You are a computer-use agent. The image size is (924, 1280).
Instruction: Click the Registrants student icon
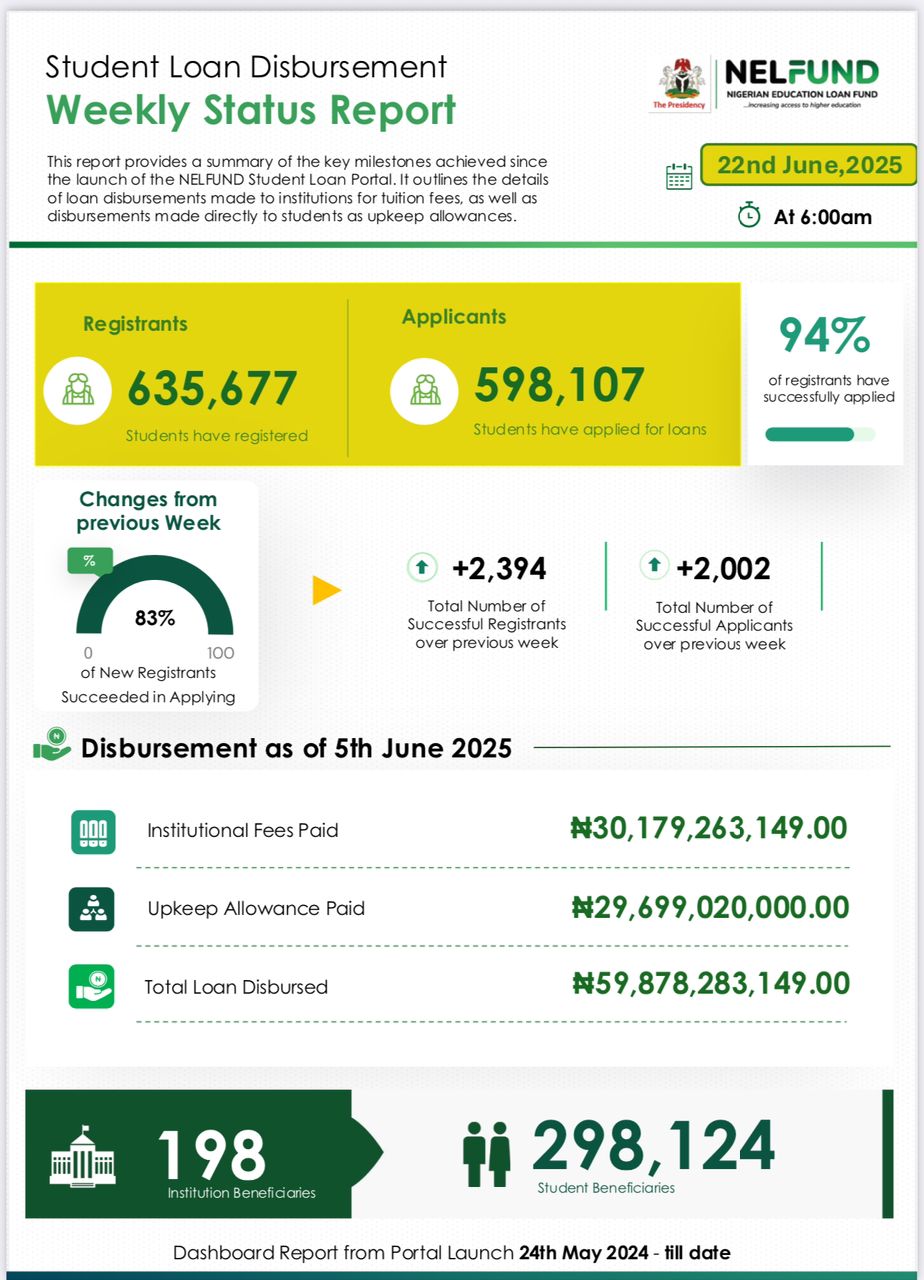coord(78,390)
